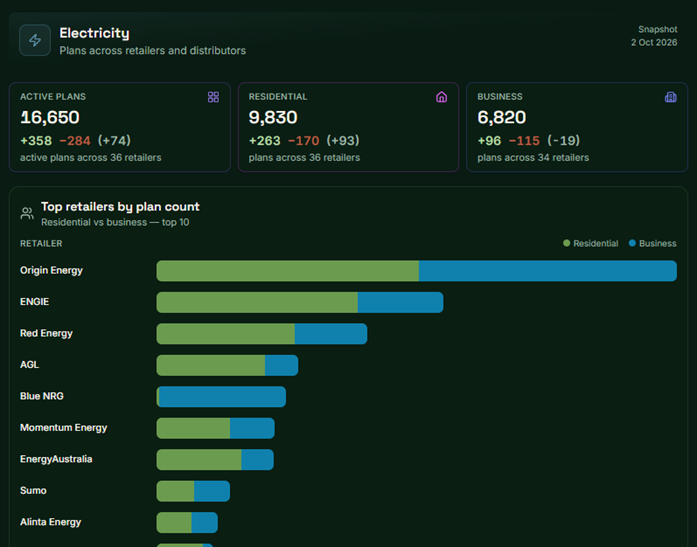Click the +263 residential additions figure
Viewport: 697px width, 547px height.
pyautogui.click(x=264, y=141)
